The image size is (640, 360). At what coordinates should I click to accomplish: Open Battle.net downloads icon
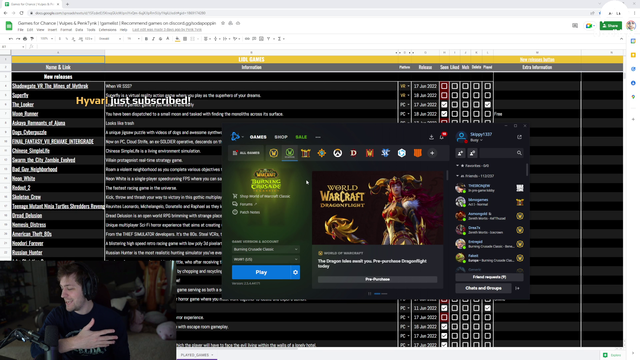[x=431, y=137]
